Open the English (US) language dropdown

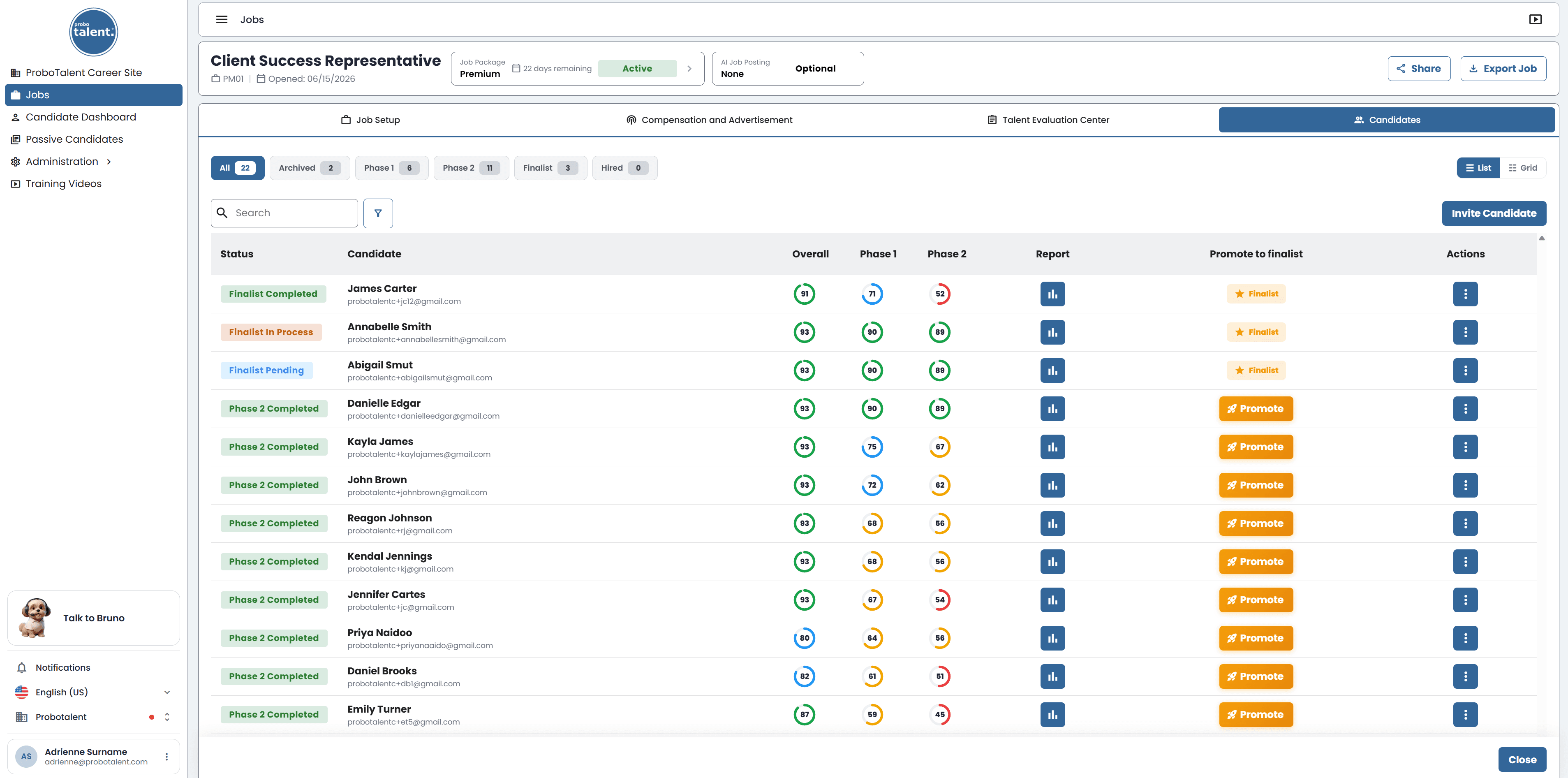click(93, 692)
